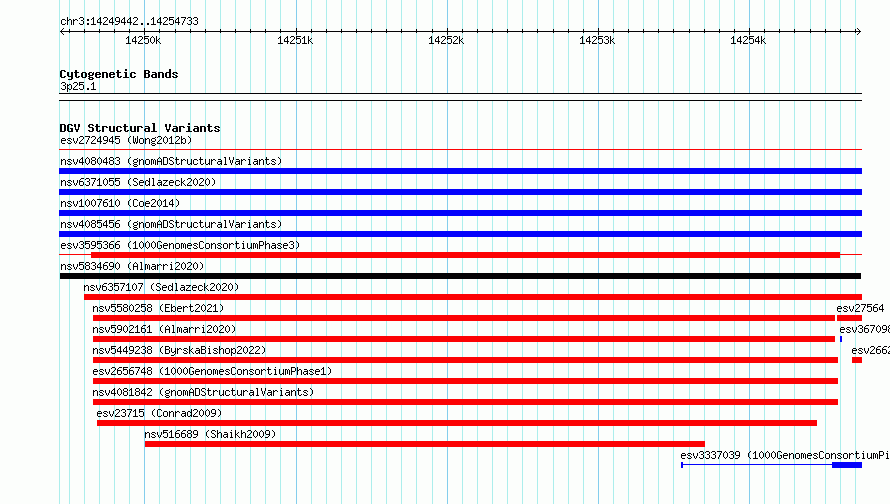Open the nsv5449238 (ByrskaBishop2022) label
The height and width of the screenshot is (504, 890).
point(179,350)
